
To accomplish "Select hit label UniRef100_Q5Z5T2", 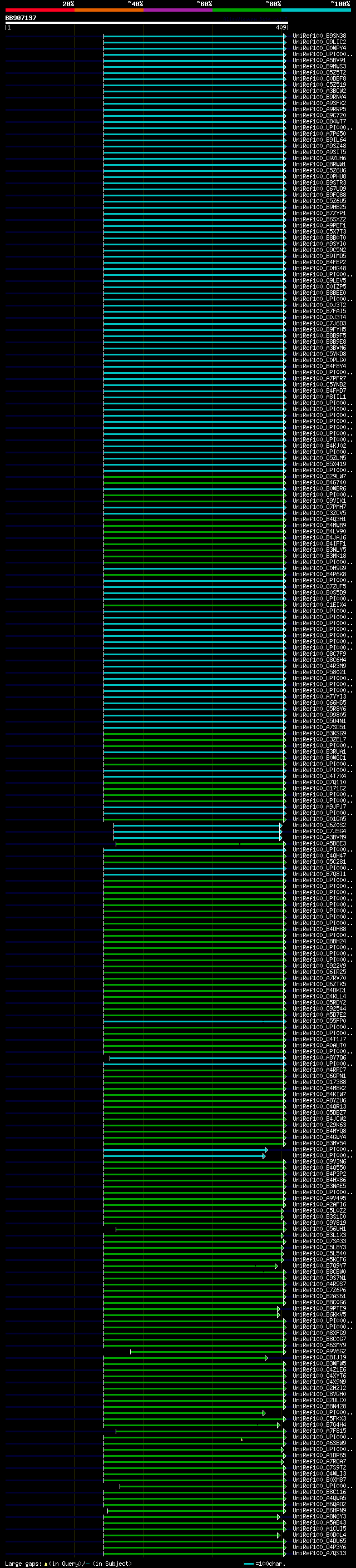I will pyautogui.click(x=319, y=72).
